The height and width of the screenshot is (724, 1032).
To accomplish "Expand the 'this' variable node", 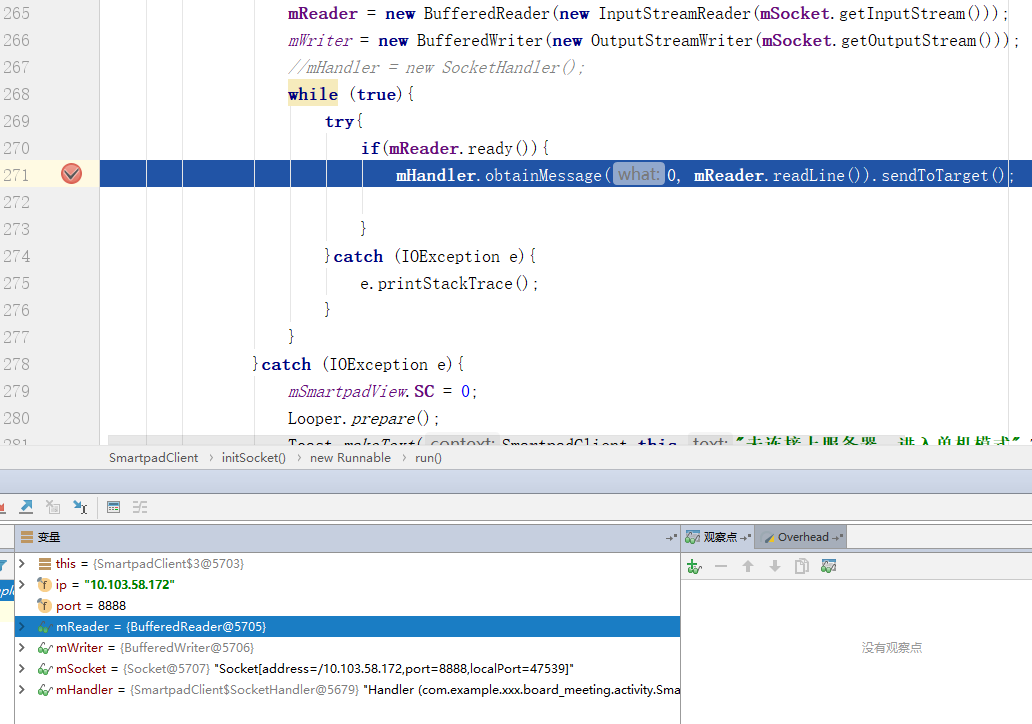I will click(x=22, y=563).
